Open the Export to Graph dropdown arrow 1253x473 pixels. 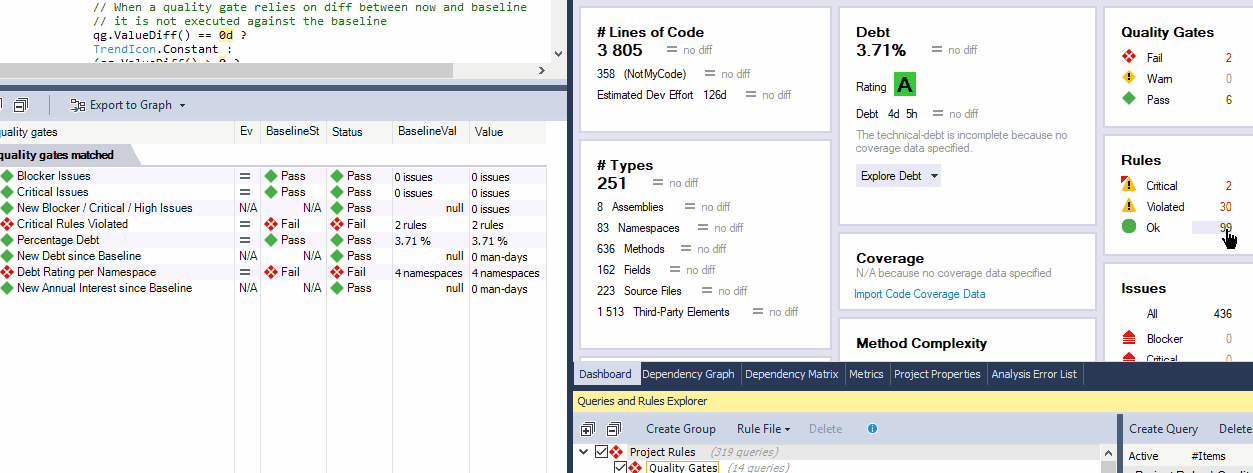182,105
